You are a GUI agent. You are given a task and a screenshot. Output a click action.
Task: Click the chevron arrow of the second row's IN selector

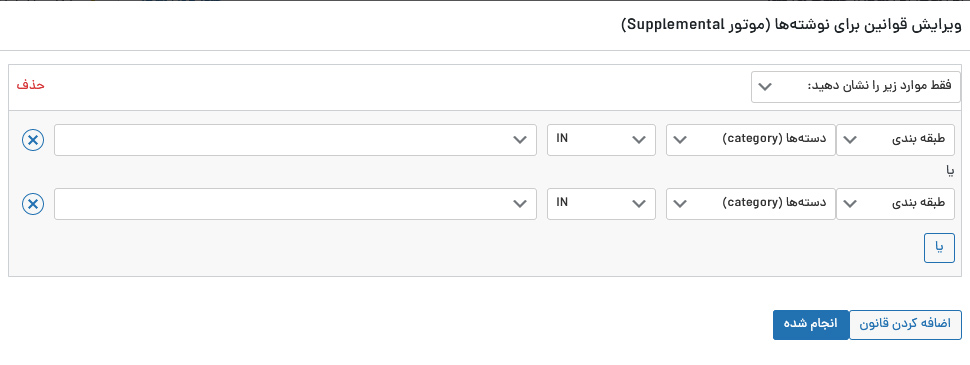point(639,204)
